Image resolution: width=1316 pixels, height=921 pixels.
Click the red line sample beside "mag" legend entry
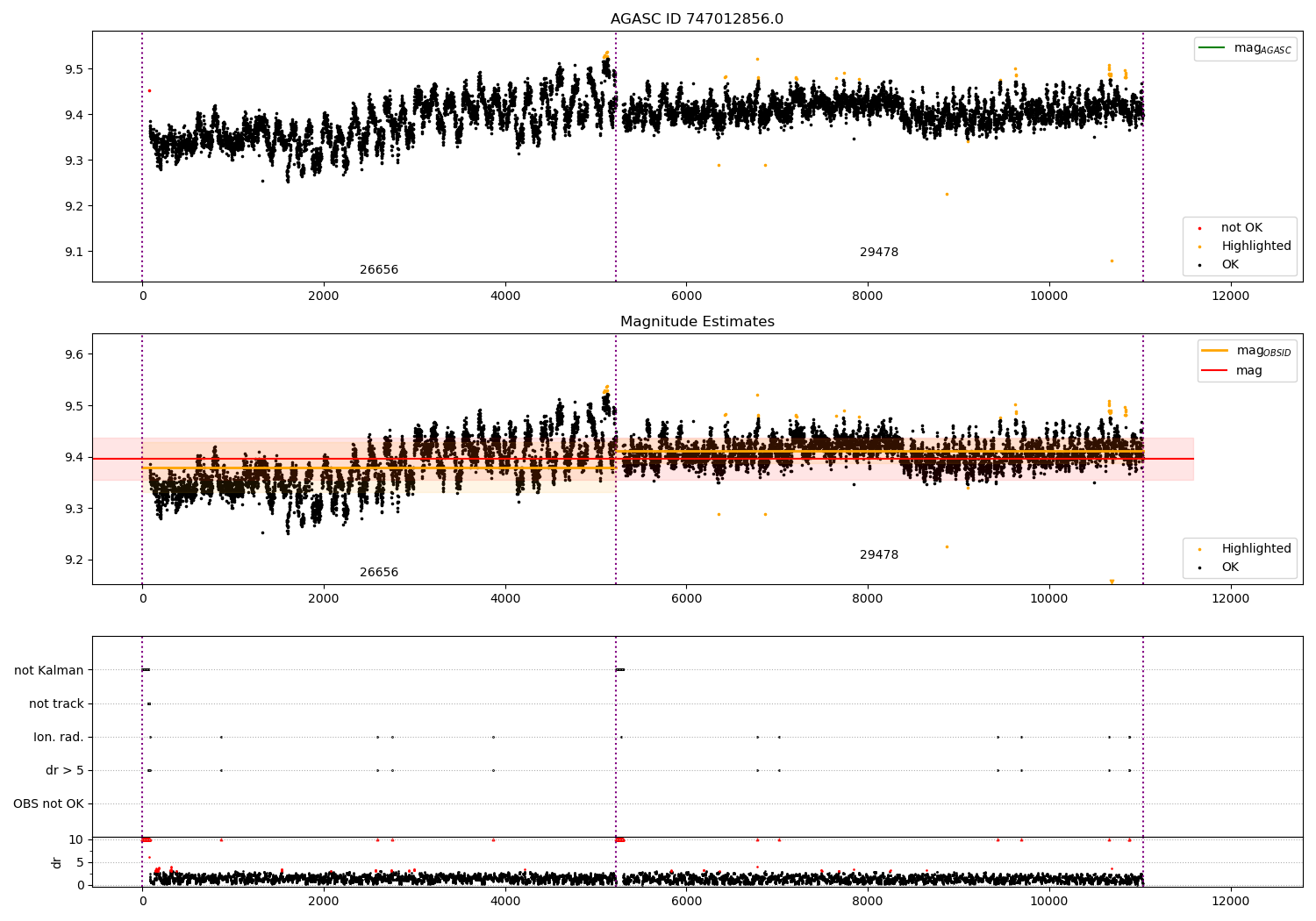point(1215,370)
